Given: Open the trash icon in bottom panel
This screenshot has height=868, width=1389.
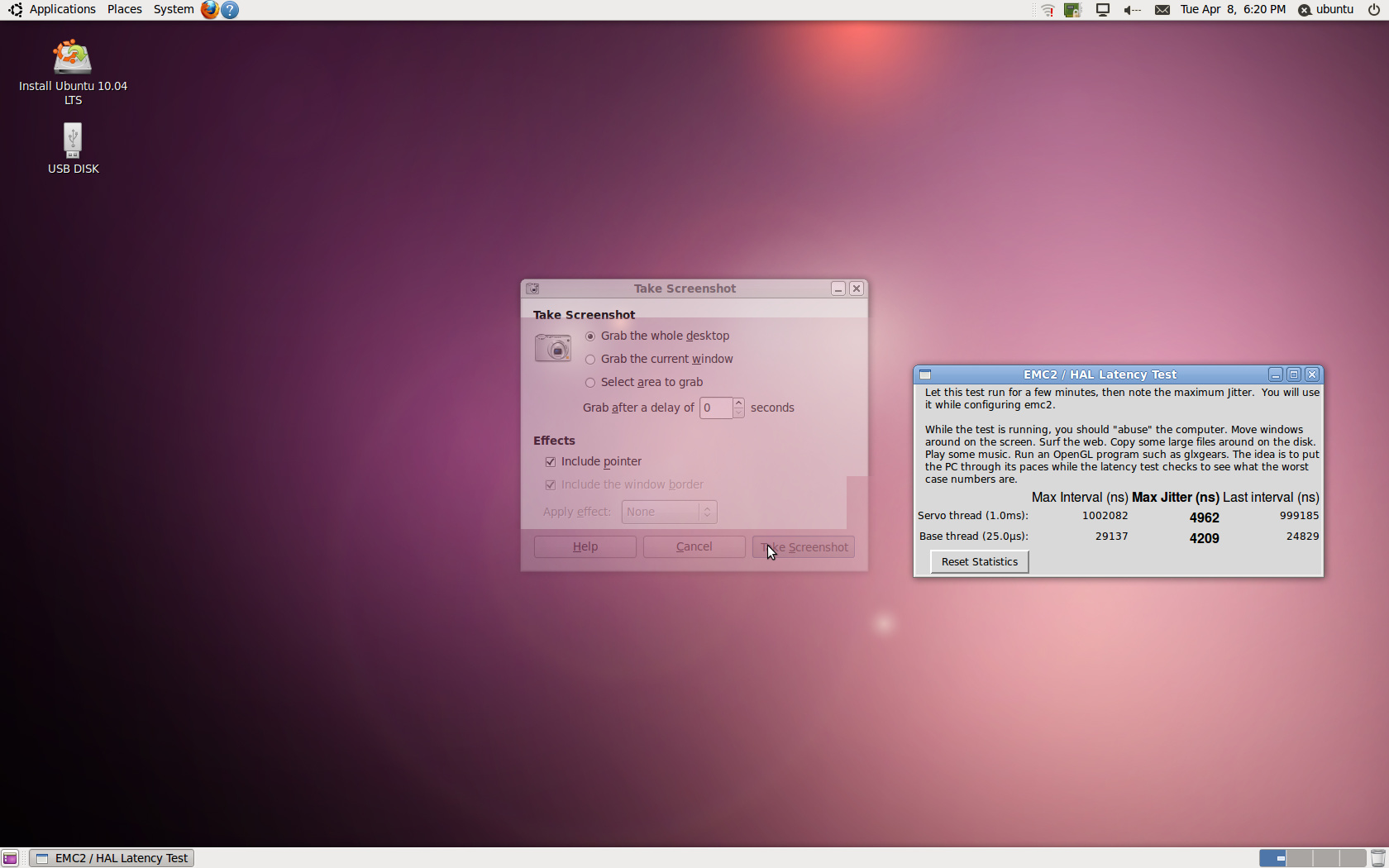Looking at the screenshot, I should click(1377, 858).
